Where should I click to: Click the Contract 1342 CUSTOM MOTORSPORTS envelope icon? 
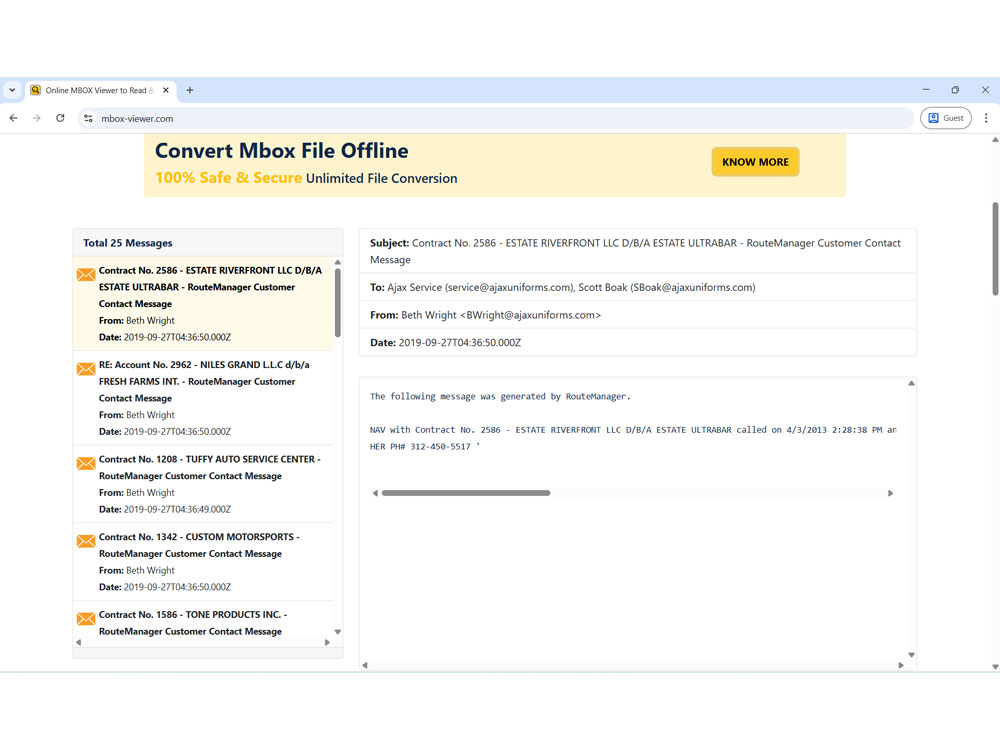85,540
